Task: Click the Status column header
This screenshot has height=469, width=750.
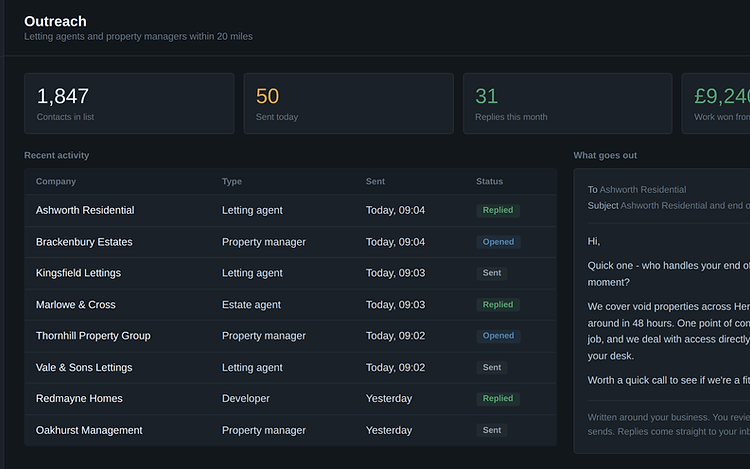Action: pos(489,181)
